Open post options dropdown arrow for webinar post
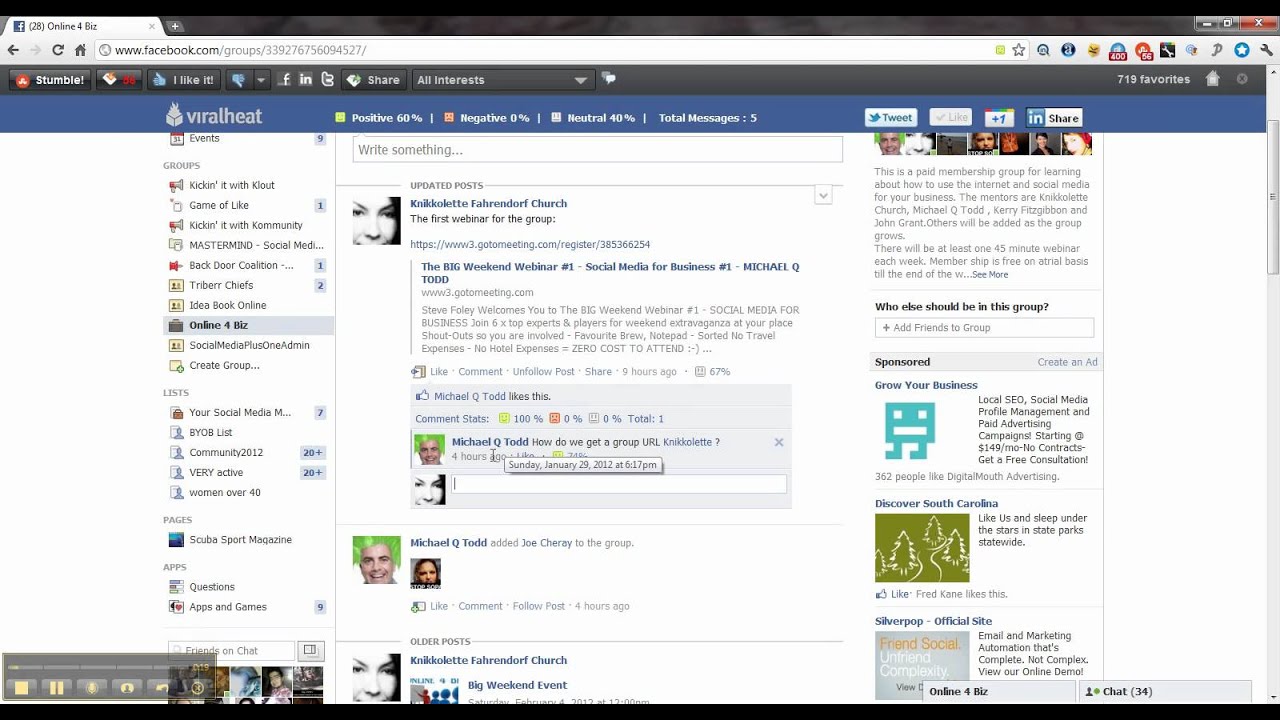This screenshot has height=720, width=1280. coord(823,196)
